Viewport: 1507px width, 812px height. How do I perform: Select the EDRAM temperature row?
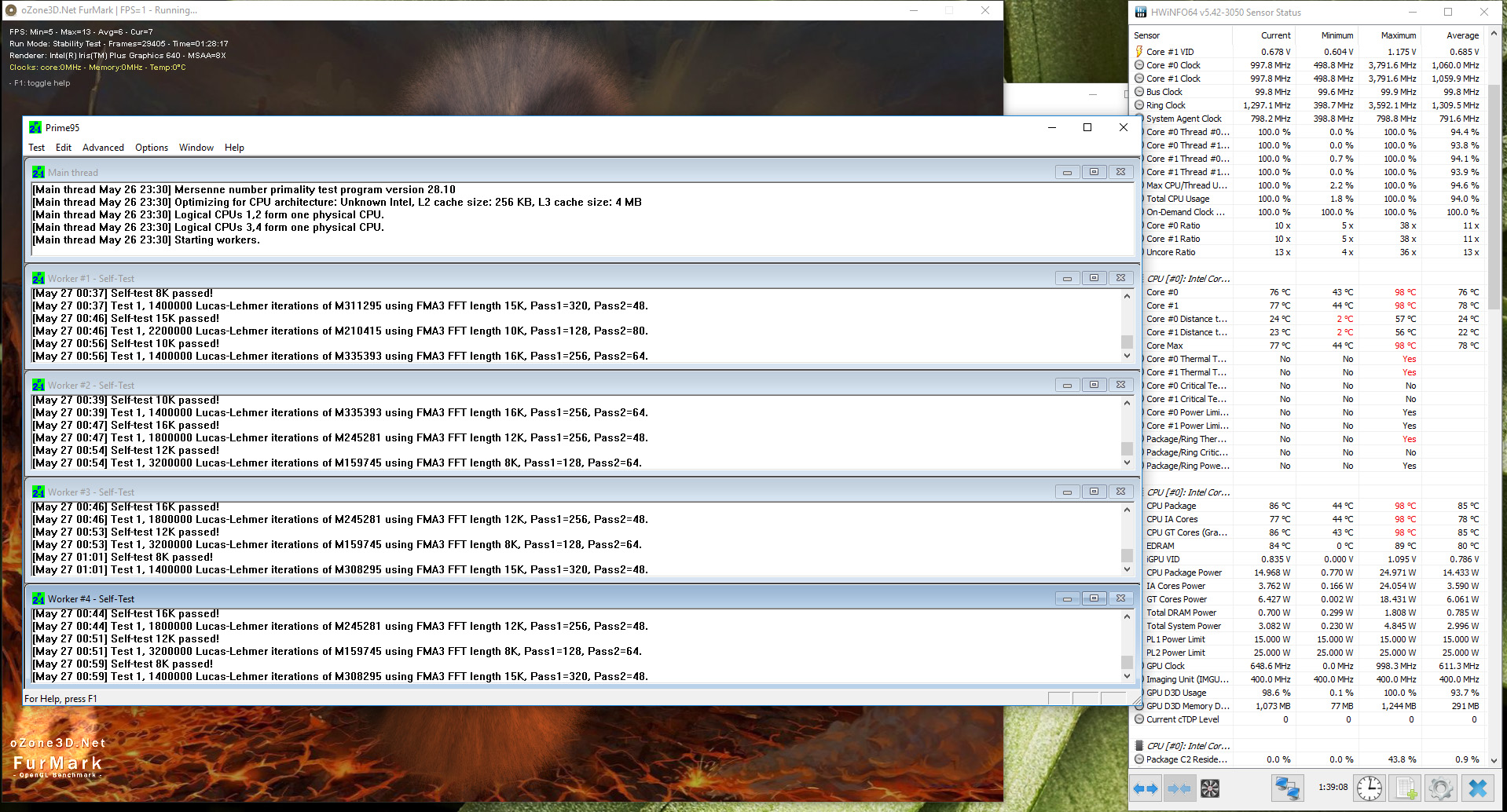[x=1308, y=546]
